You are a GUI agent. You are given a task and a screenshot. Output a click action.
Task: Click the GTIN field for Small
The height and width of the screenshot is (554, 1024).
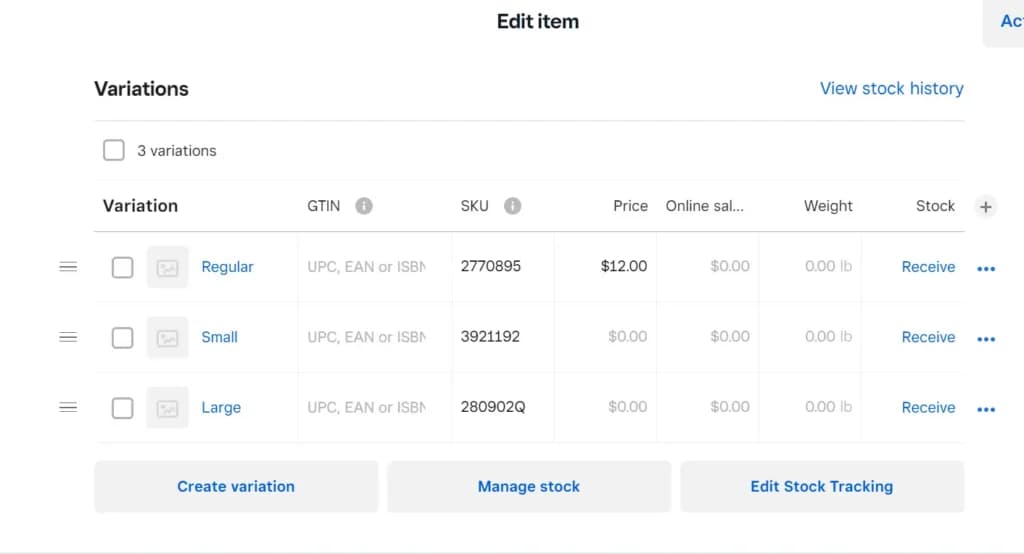coord(374,337)
